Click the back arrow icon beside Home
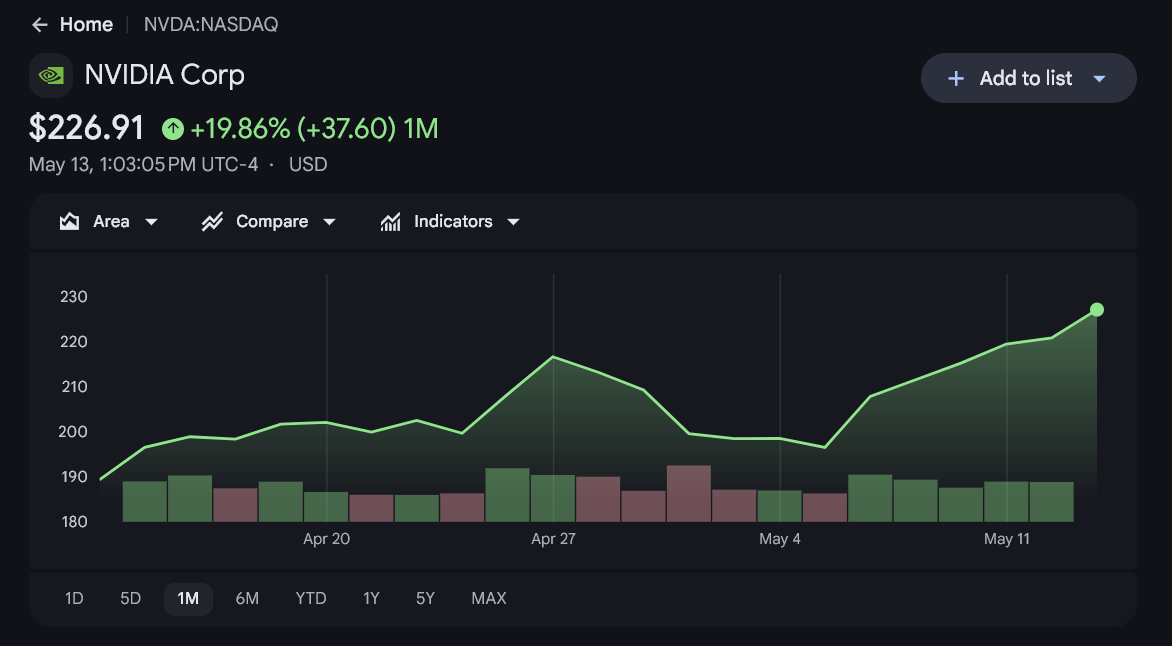1172x646 pixels. 40,25
